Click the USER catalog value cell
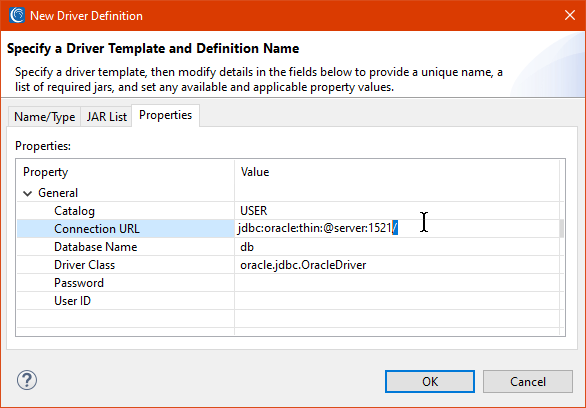Viewport: 586px width, 408px height. click(x=397, y=211)
